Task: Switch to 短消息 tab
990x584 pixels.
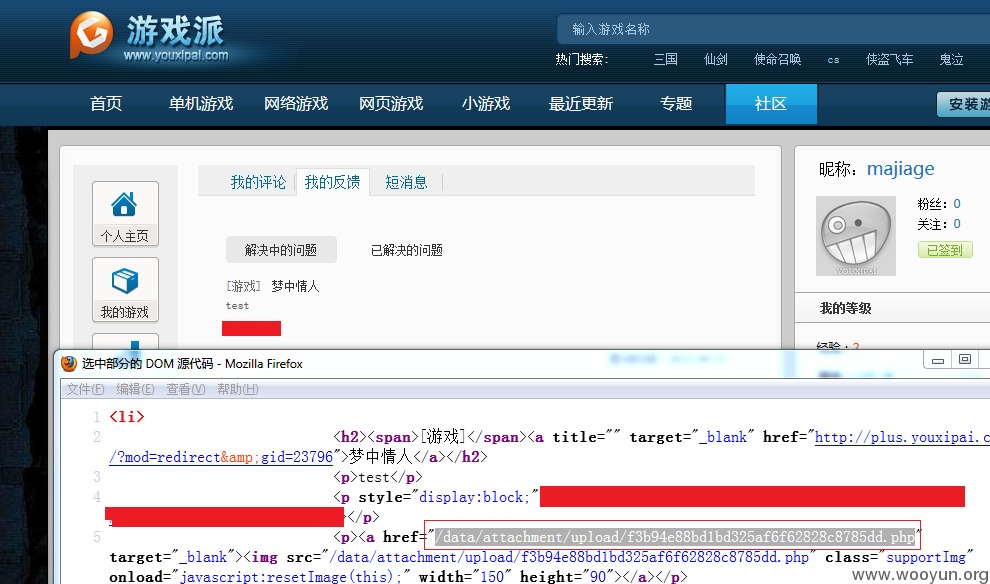Action: click(x=406, y=182)
